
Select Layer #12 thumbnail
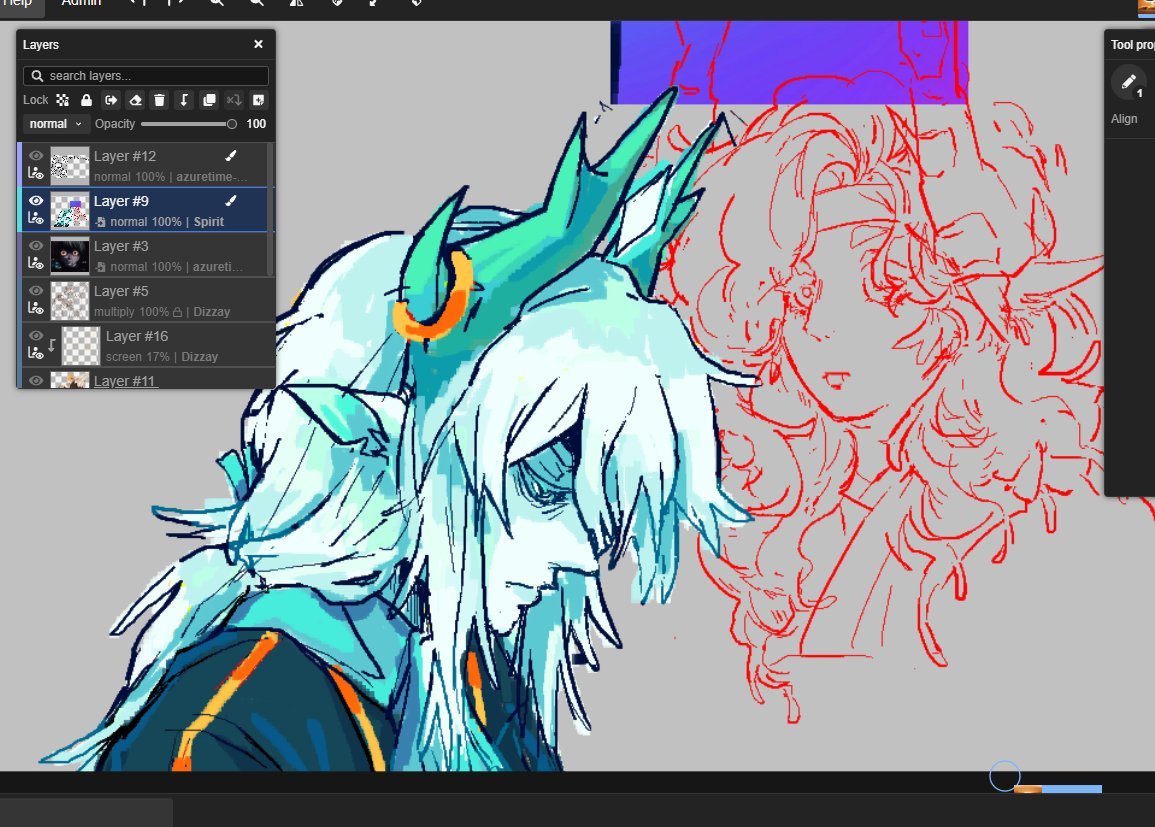[x=70, y=164]
